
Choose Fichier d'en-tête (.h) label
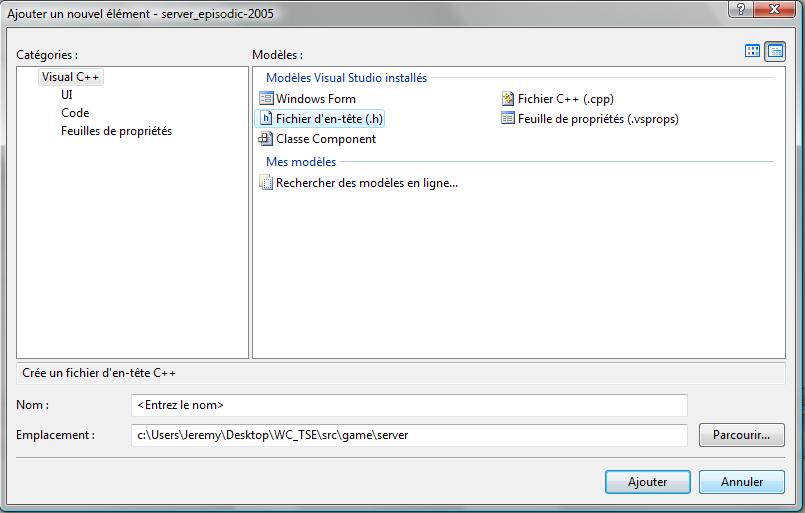(329, 119)
